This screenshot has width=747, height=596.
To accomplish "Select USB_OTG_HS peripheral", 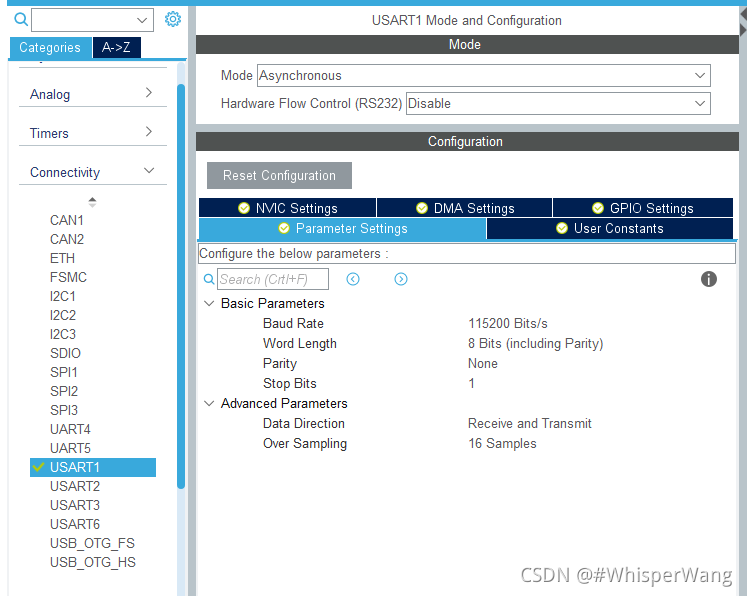I will [x=92, y=563].
